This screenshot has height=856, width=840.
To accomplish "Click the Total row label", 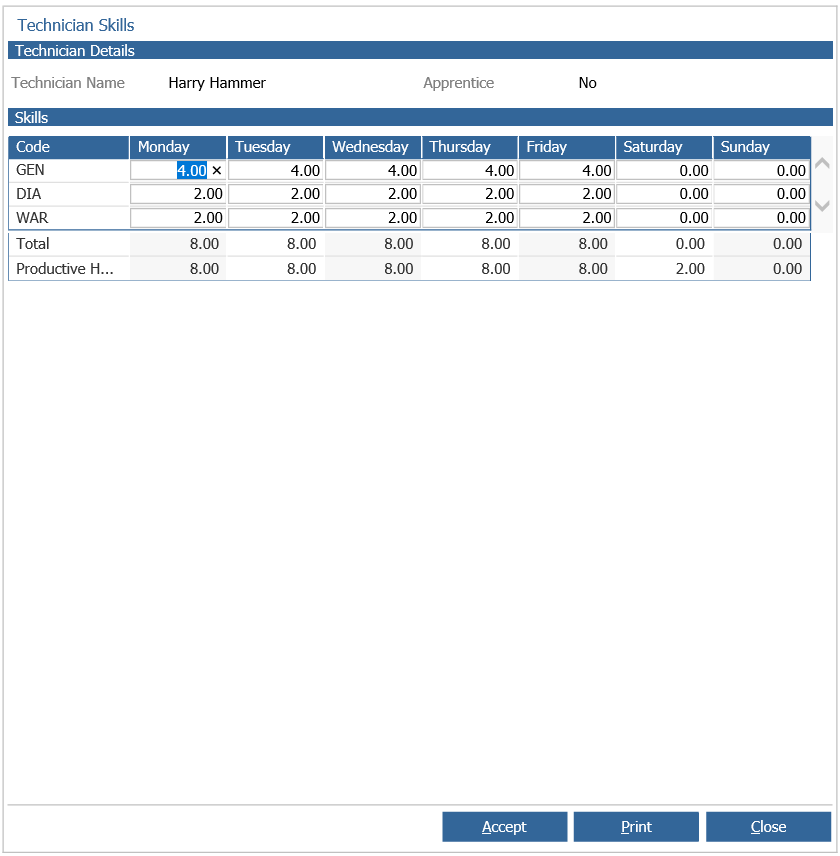I will (34, 243).
